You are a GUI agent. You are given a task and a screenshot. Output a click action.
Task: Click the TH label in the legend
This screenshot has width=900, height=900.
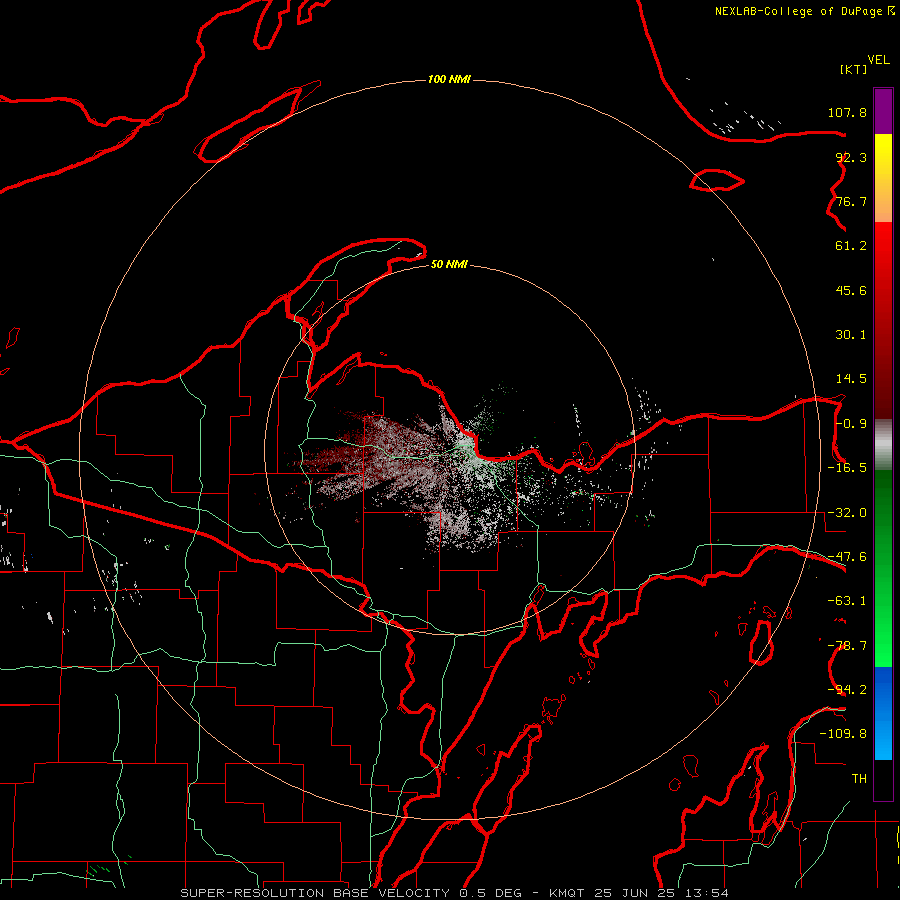click(x=859, y=779)
